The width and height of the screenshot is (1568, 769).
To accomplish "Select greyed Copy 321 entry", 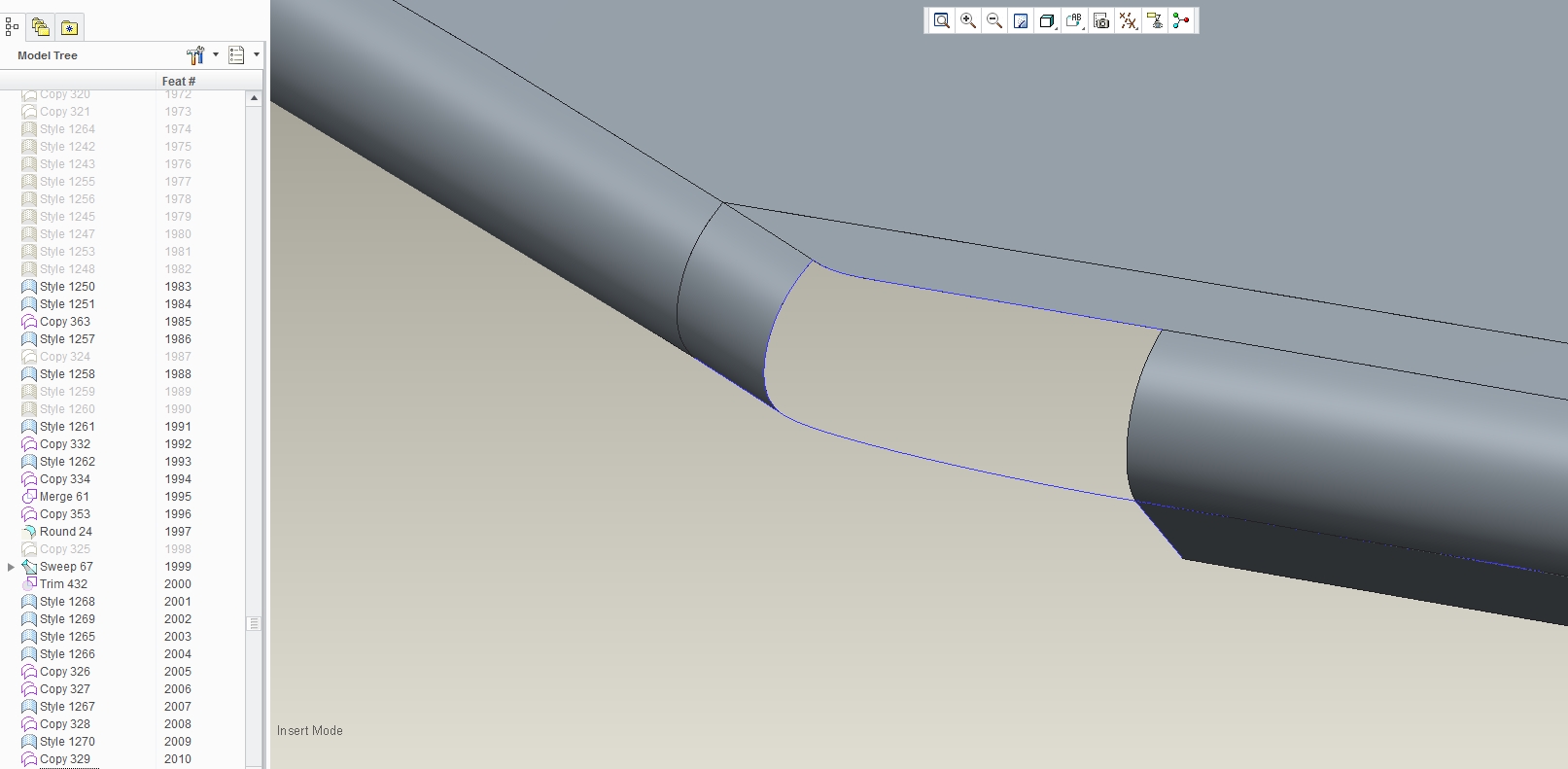I will (x=56, y=112).
